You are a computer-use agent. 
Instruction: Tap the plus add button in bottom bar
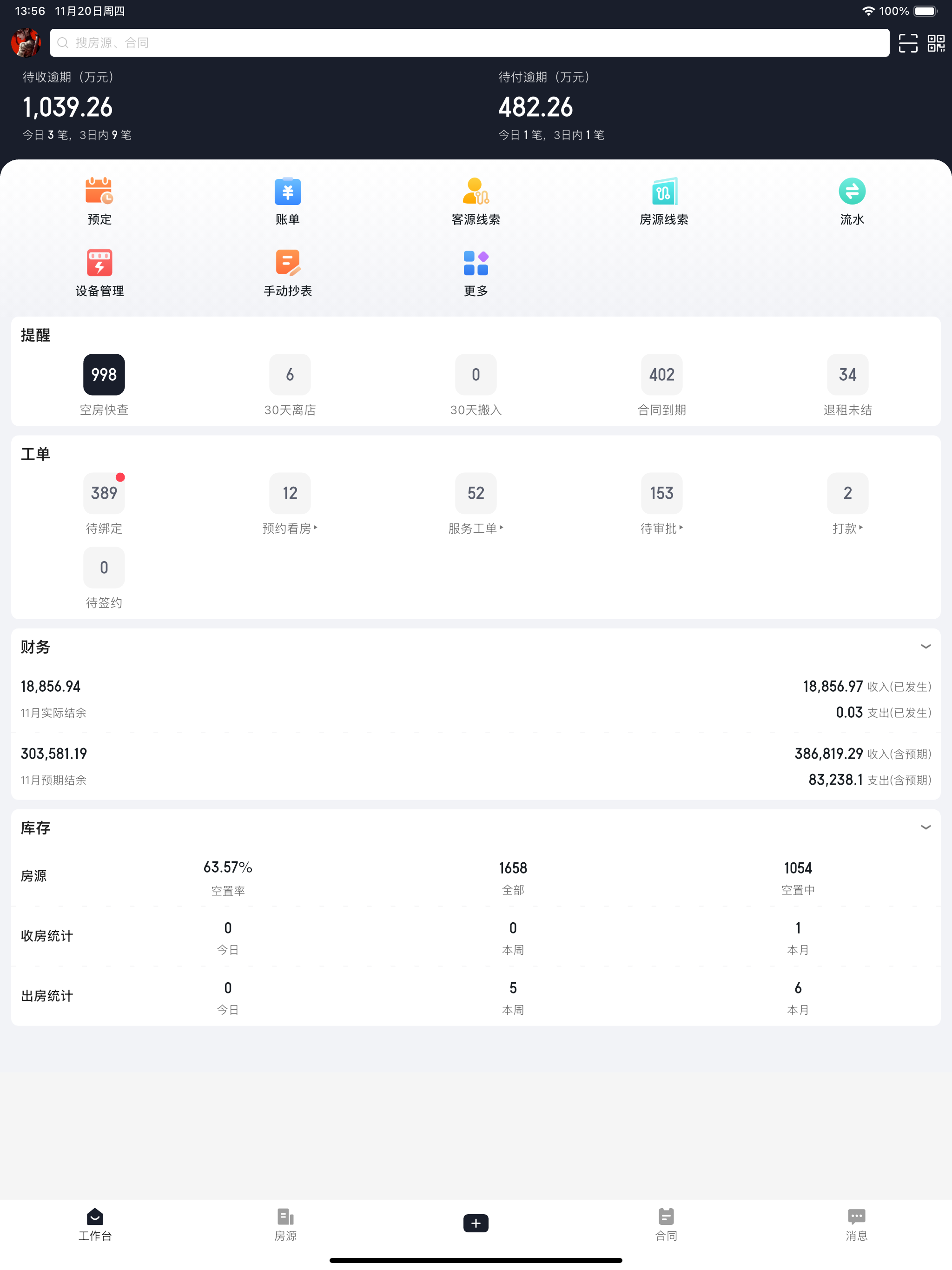(x=476, y=1223)
